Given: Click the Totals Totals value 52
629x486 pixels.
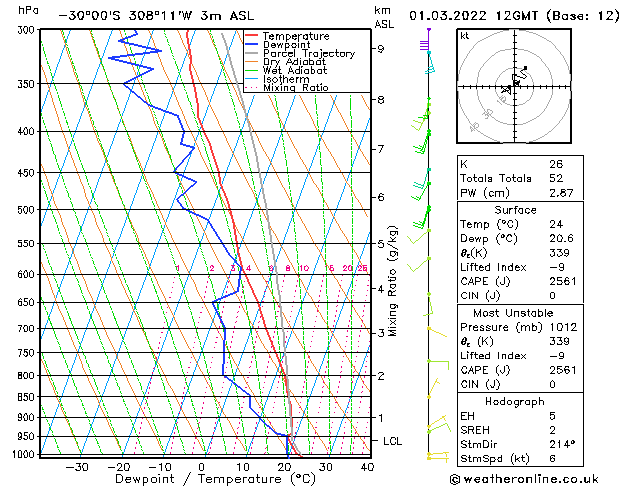Looking at the screenshot, I should tap(556, 178).
